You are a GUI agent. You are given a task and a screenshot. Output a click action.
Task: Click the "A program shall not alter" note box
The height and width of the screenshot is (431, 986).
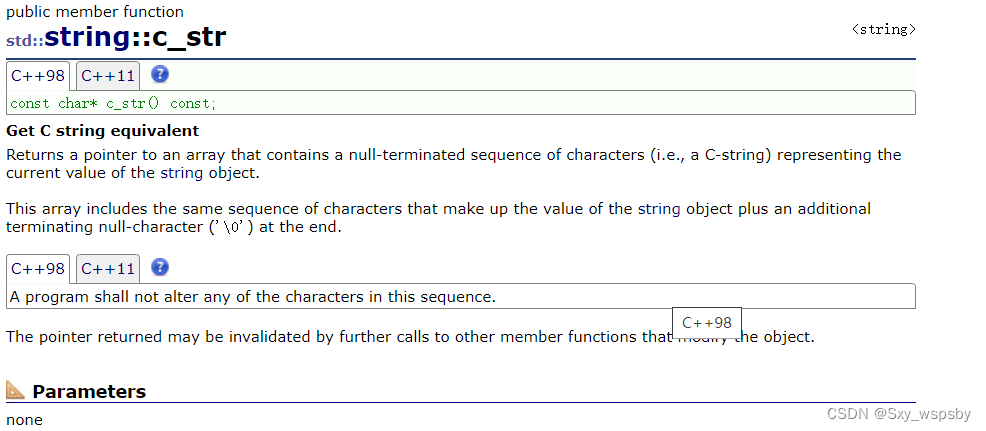(460, 297)
